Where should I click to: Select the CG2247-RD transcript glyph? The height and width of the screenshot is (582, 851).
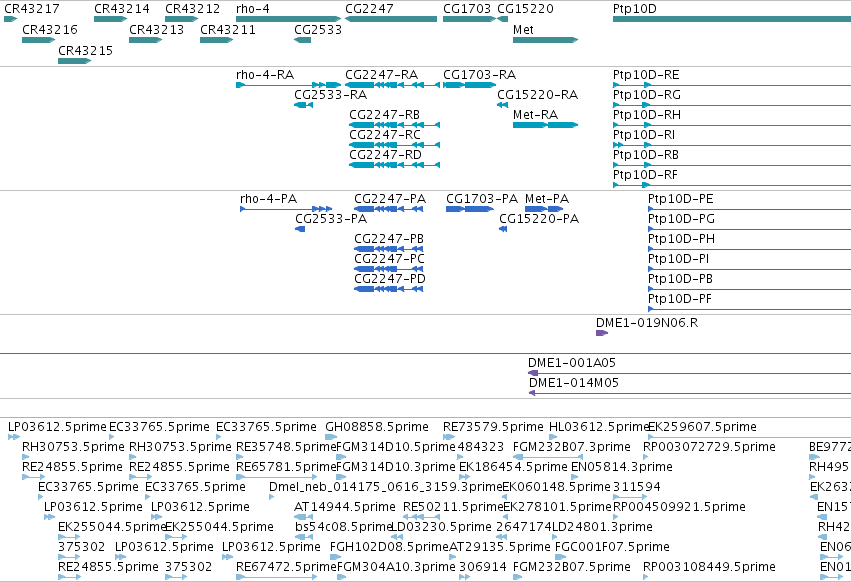(x=395, y=165)
